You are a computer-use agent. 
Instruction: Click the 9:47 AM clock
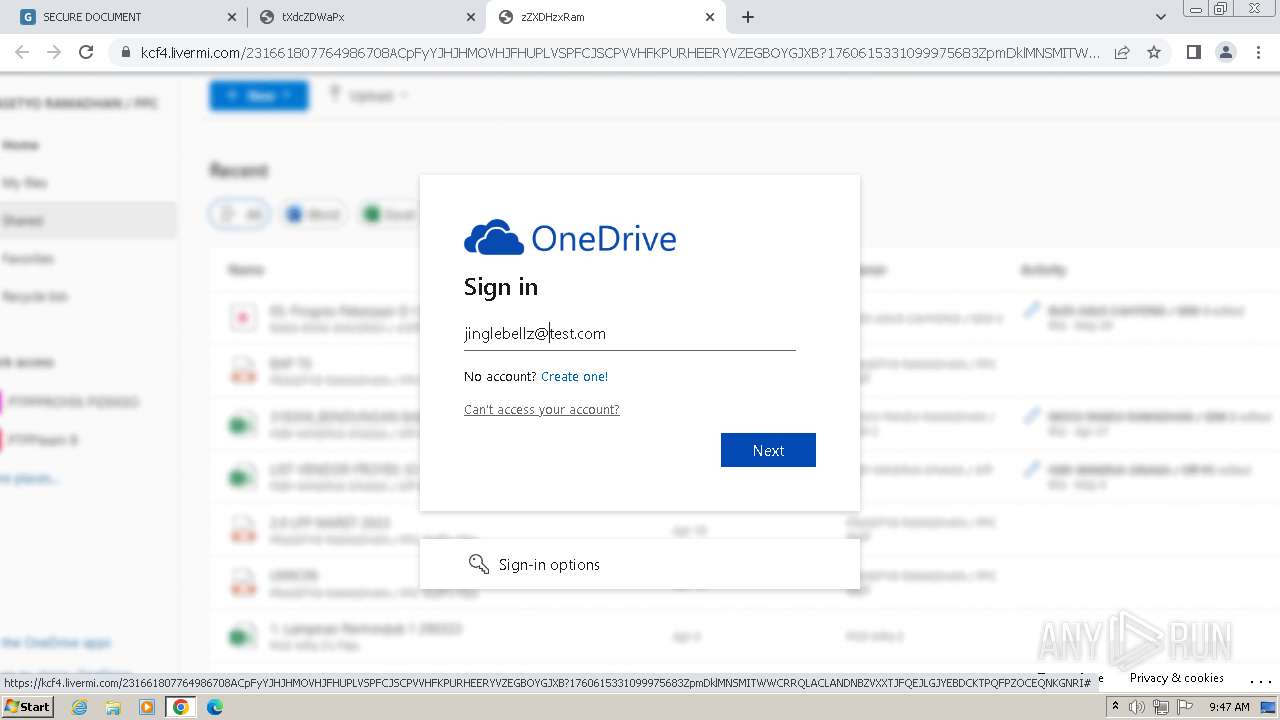point(1229,707)
